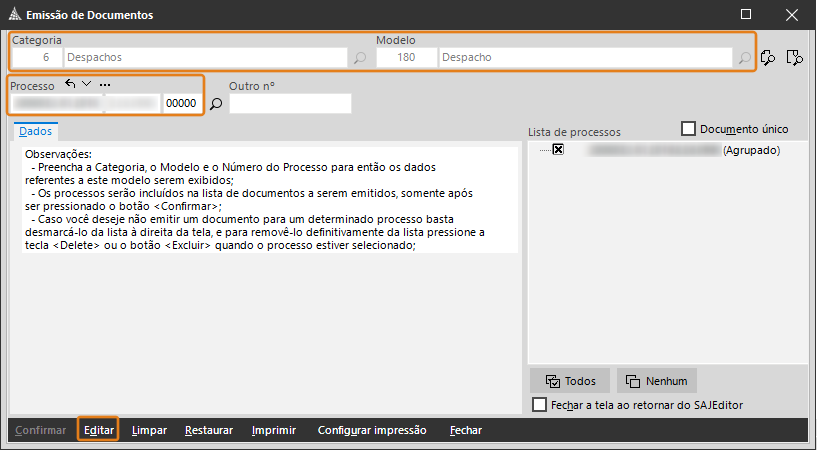This screenshot has height=450, width=817.
Task: Select the (Agrupado) process row in the list
Action: [x=684, y=150]
